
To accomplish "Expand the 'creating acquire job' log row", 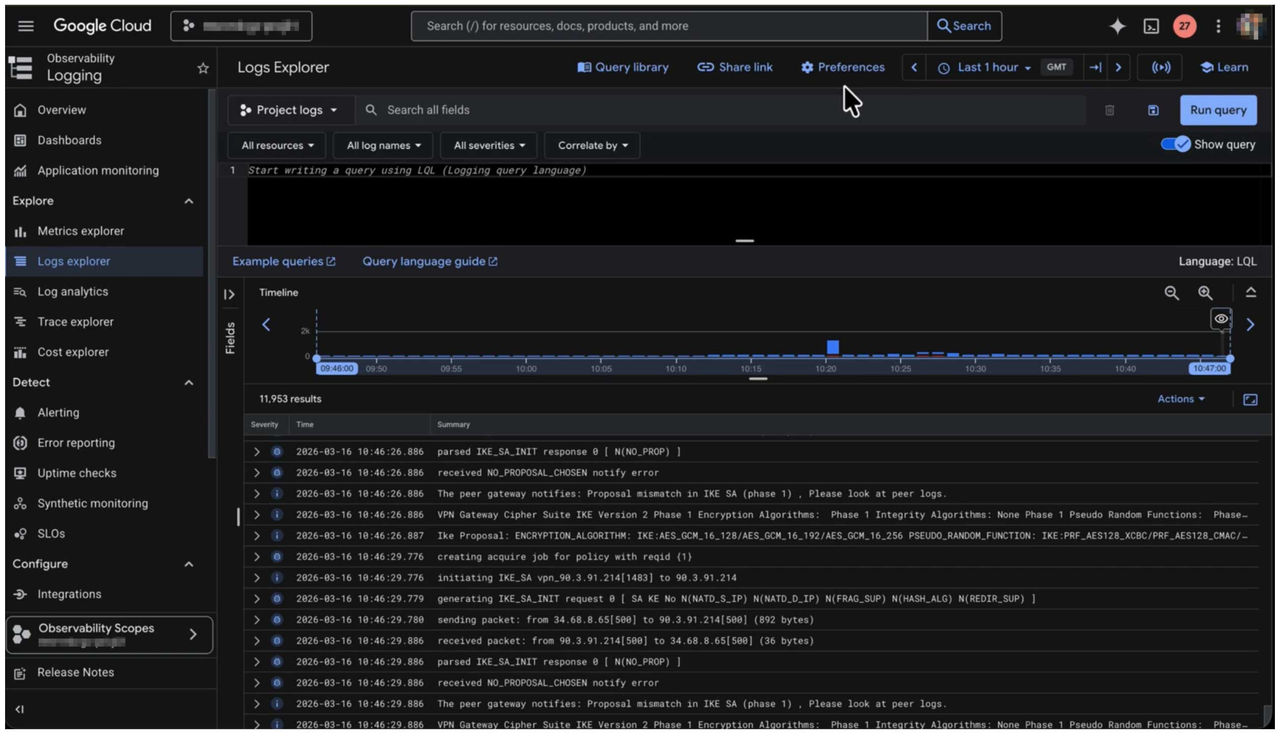I will [256, 557].
